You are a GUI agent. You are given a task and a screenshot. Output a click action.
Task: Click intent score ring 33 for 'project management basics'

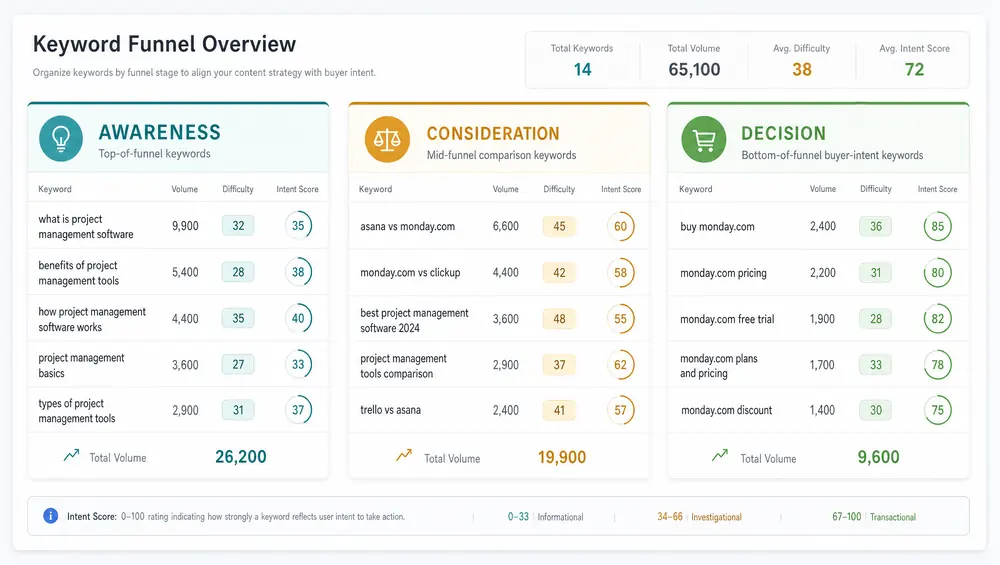coord(298,364)
